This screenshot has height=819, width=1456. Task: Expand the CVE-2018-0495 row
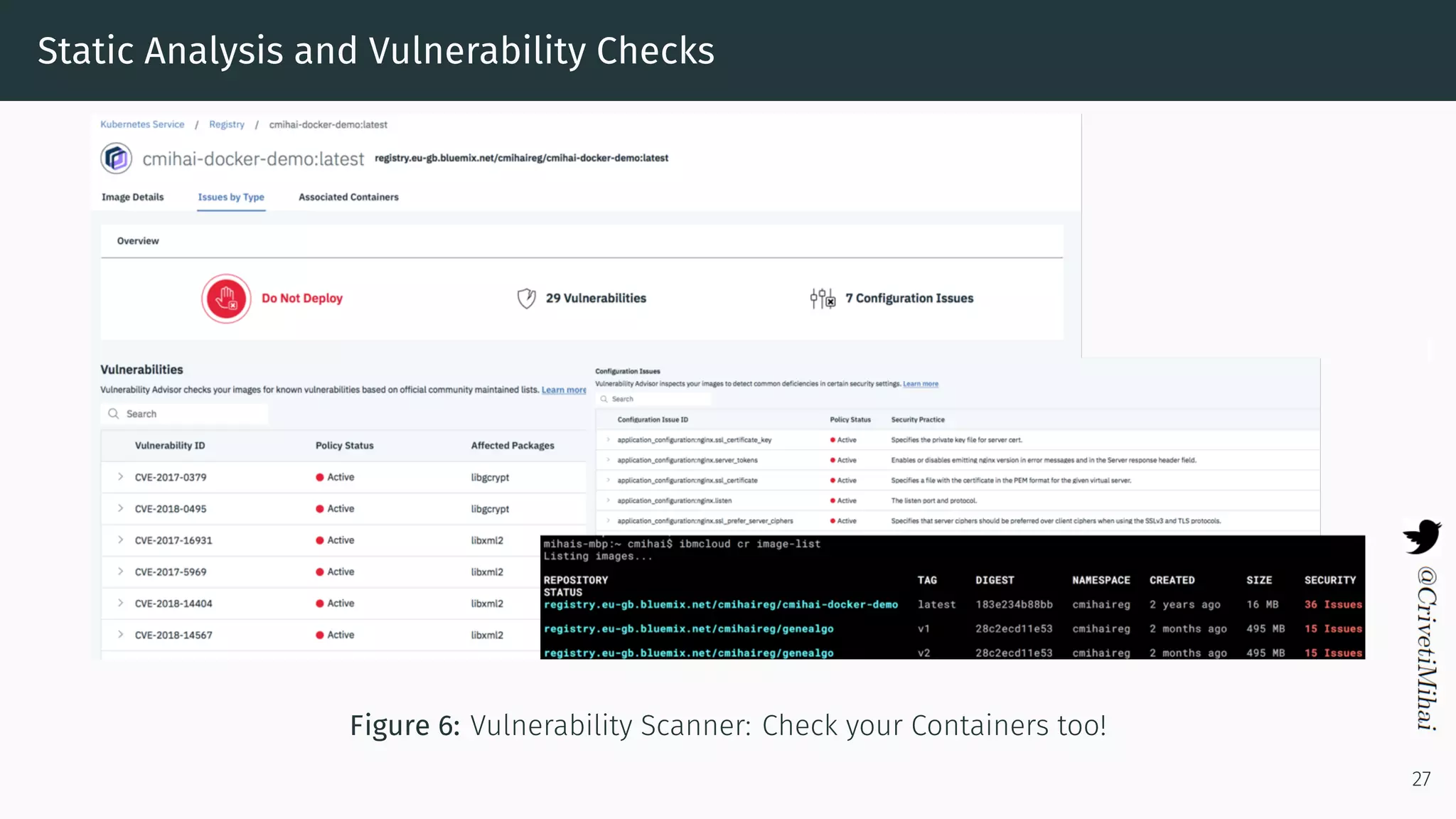[x=120, y=508]
